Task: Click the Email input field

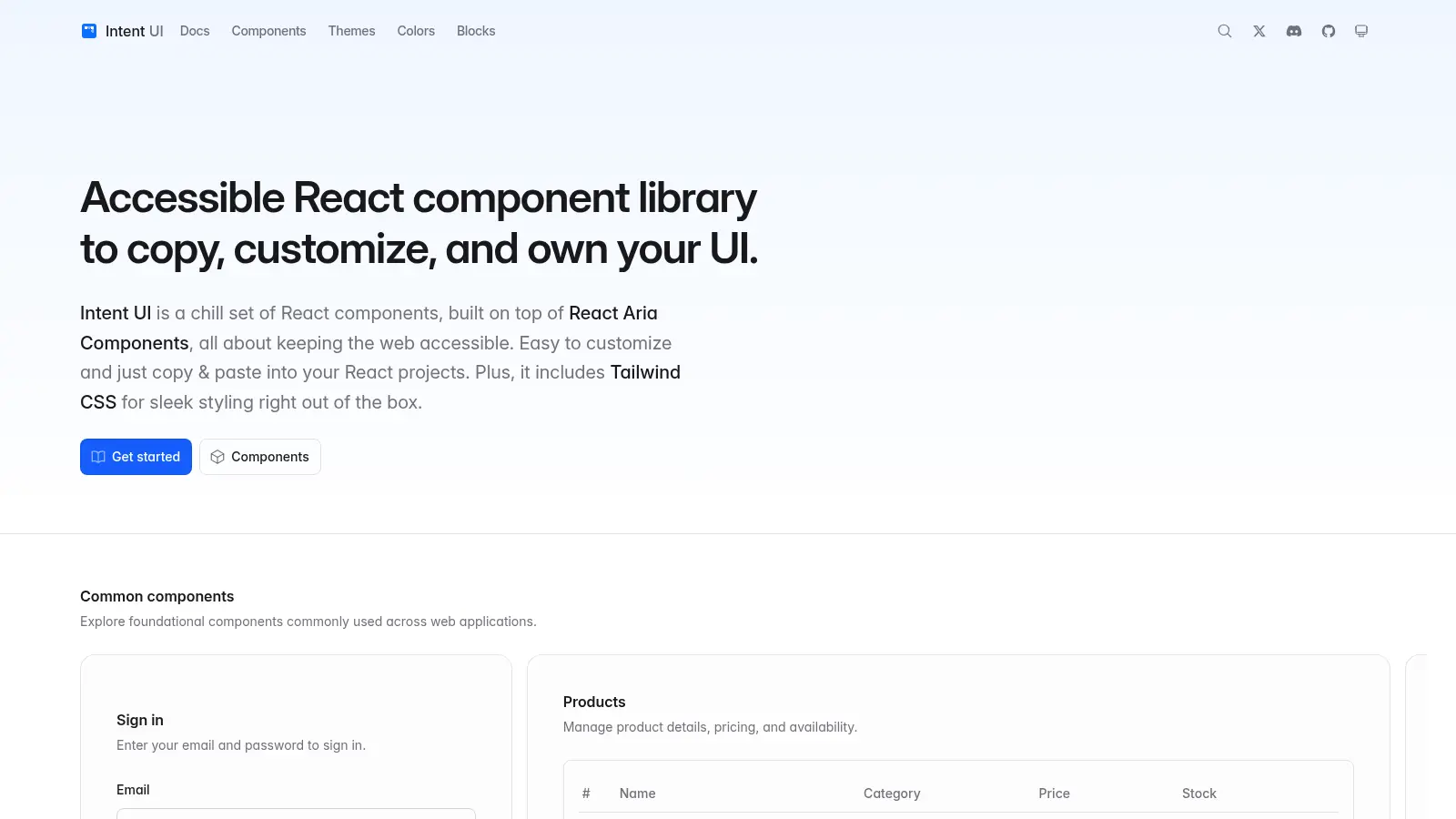Action: [296, 814]
